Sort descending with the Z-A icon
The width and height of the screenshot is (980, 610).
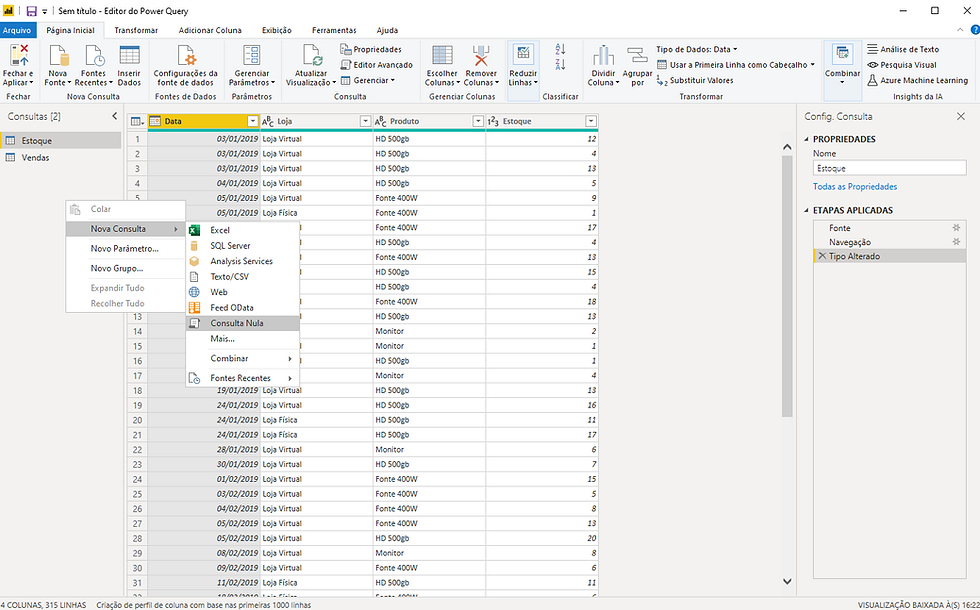(x=560, y=64)
